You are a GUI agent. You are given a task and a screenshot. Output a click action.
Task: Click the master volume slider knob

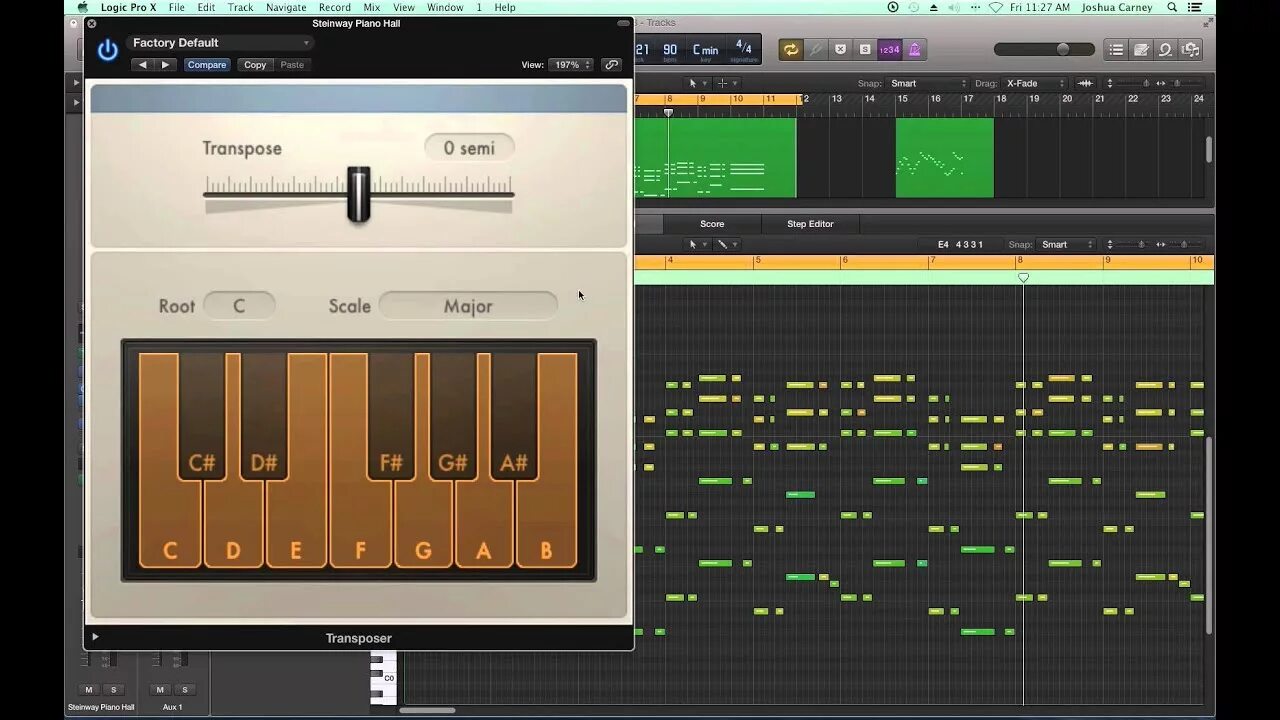point(1063,49)
